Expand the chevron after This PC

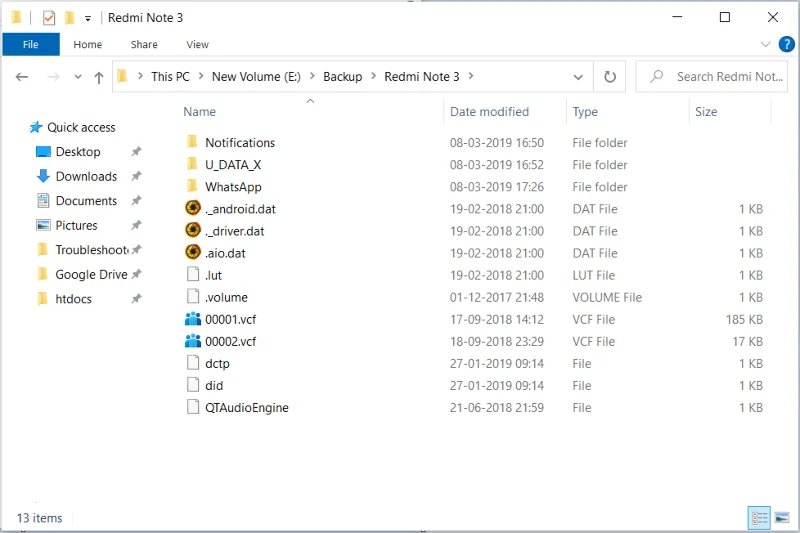(201, 76)
